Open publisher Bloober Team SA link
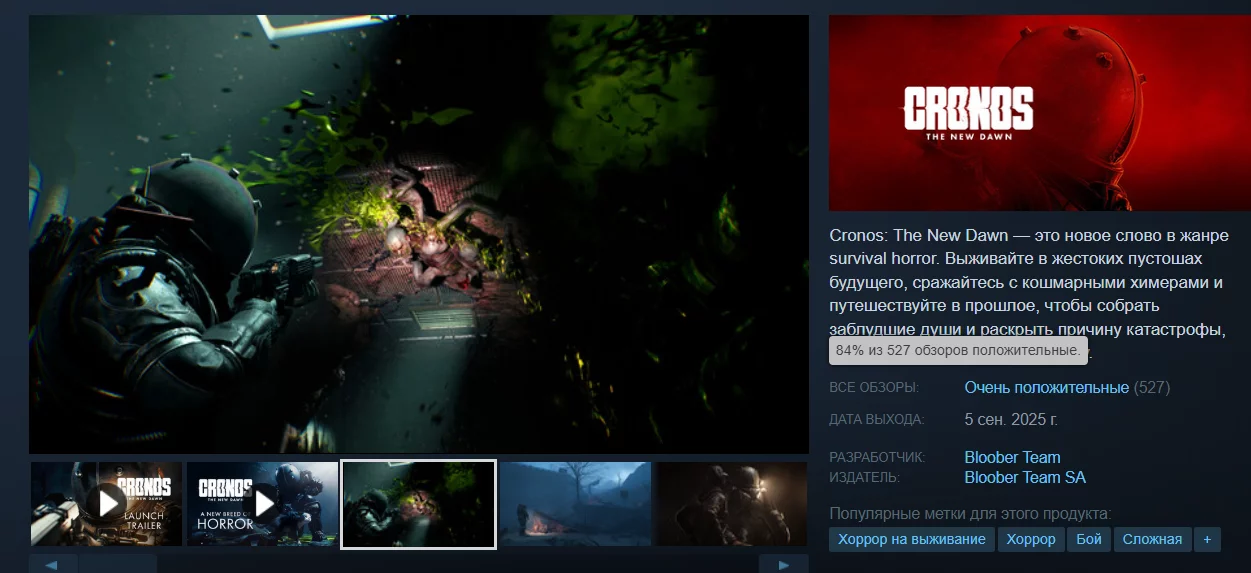This screenshot has width=1251, height=573. click(1024, 477)
